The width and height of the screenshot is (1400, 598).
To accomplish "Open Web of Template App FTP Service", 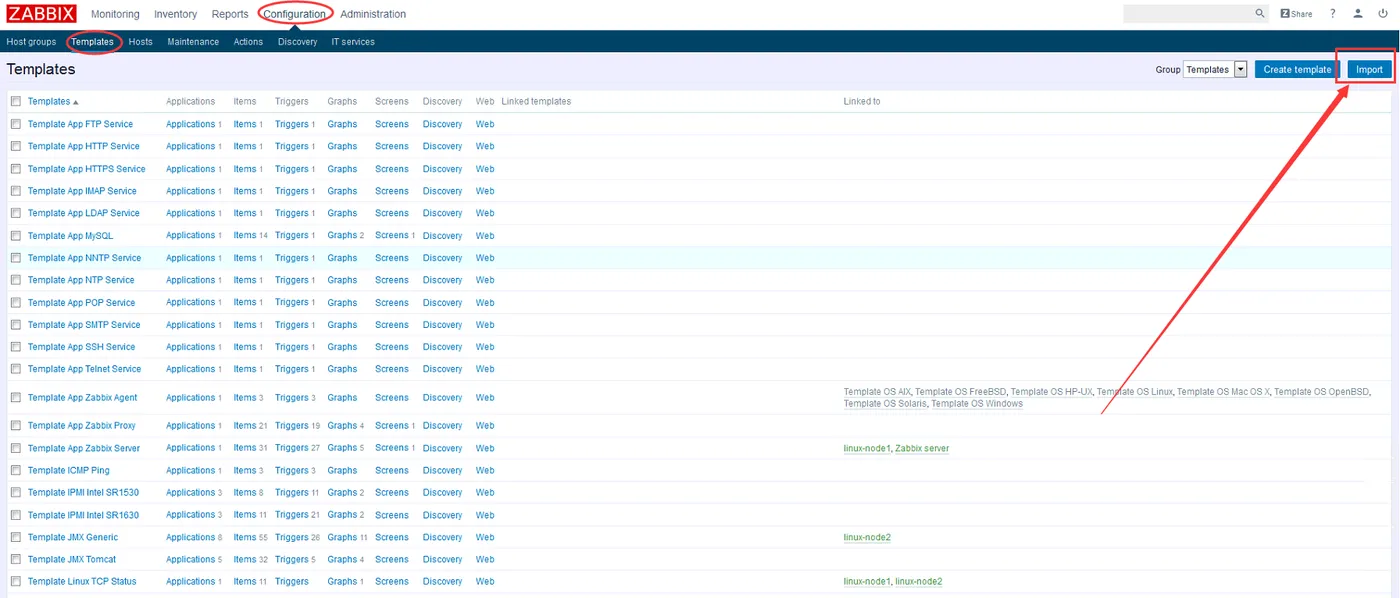I will (x=485, y=124).
